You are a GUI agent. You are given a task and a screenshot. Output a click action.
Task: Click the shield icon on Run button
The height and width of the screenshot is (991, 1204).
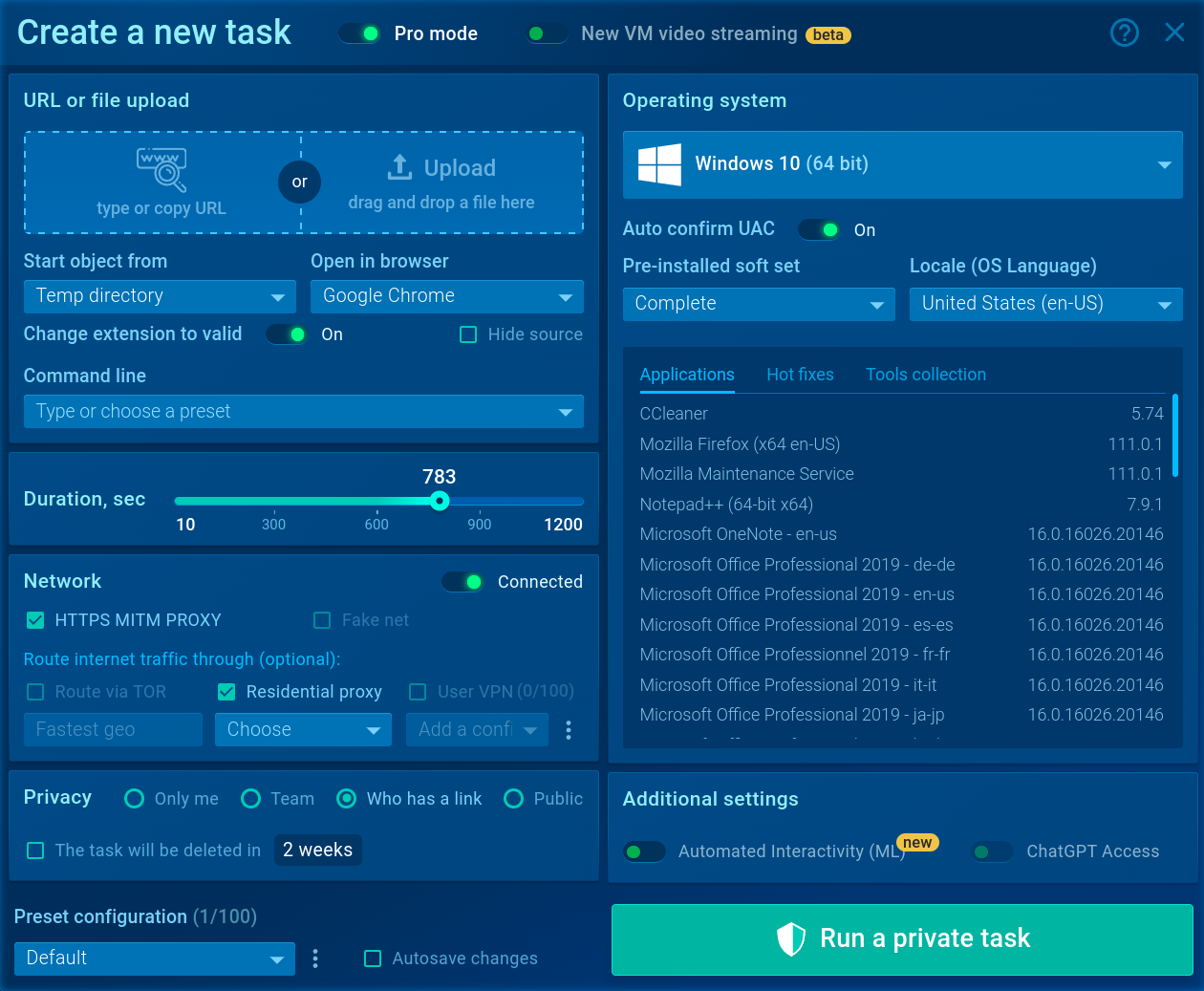pyautogui.click(x=791, y=939)
